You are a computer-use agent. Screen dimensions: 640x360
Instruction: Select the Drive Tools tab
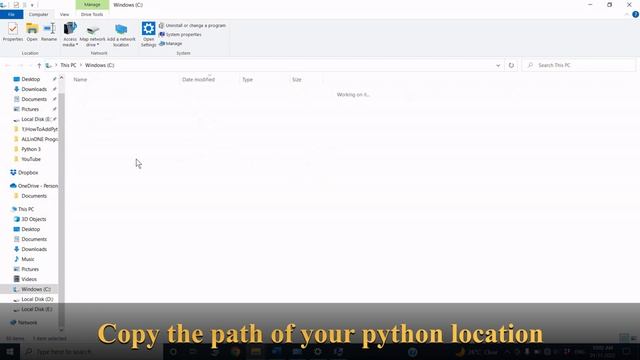coord(92,14)
